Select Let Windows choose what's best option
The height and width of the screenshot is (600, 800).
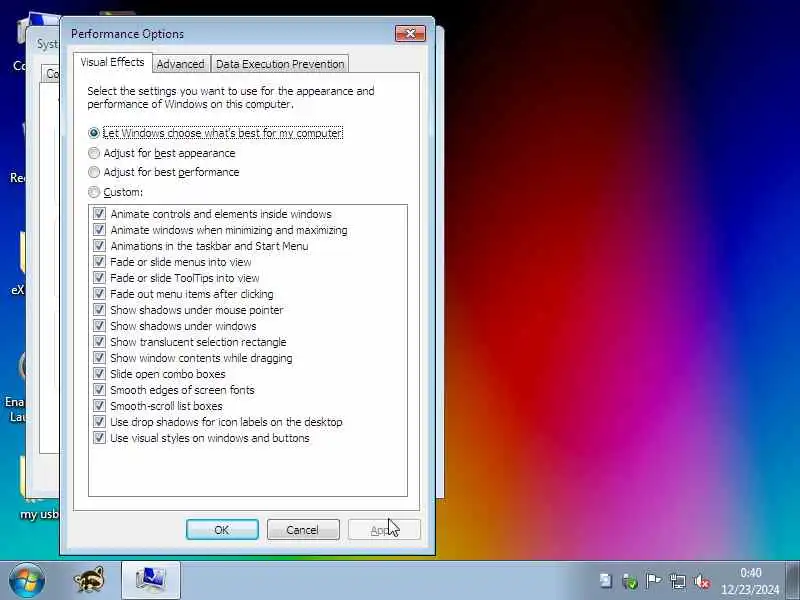pyautogui.click(x=215, y=133)
